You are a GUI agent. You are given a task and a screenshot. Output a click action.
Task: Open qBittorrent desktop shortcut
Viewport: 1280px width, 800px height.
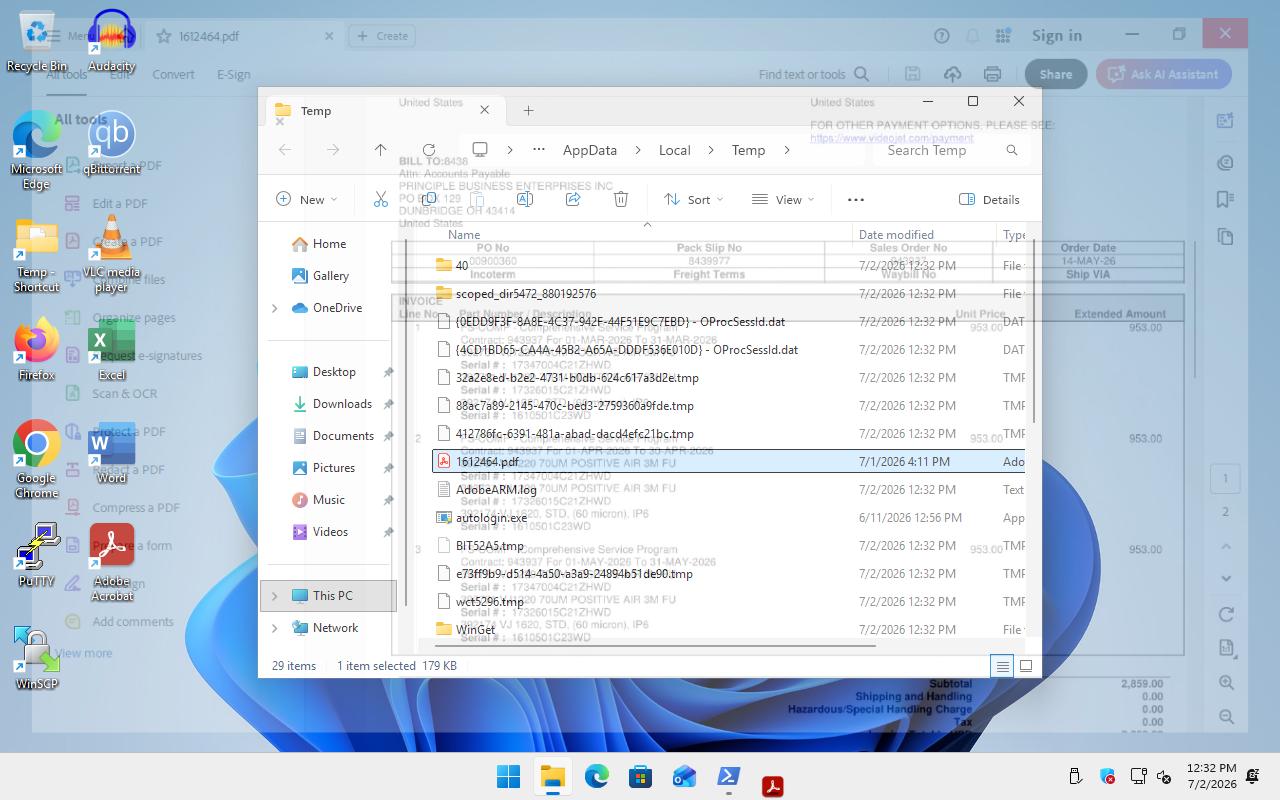click(x=111, y=143)
